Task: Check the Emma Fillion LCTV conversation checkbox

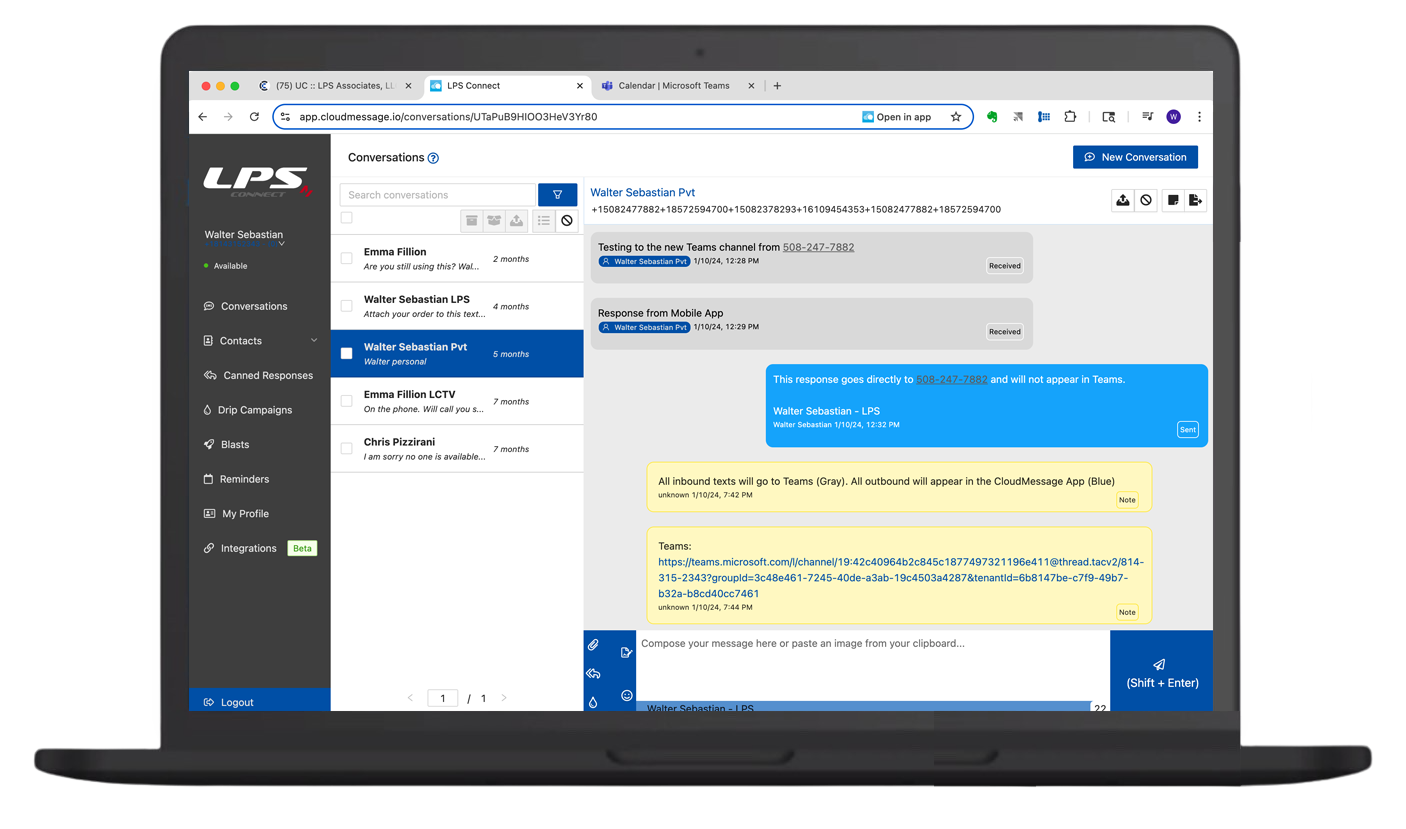Action: pos(346,401)
